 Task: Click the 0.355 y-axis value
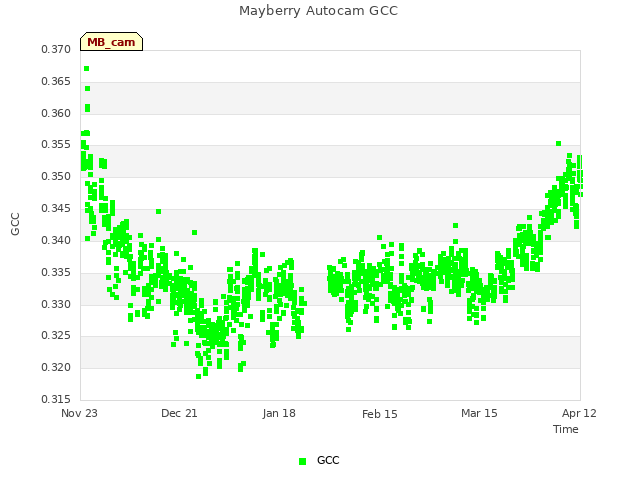[x=56, y=144]
